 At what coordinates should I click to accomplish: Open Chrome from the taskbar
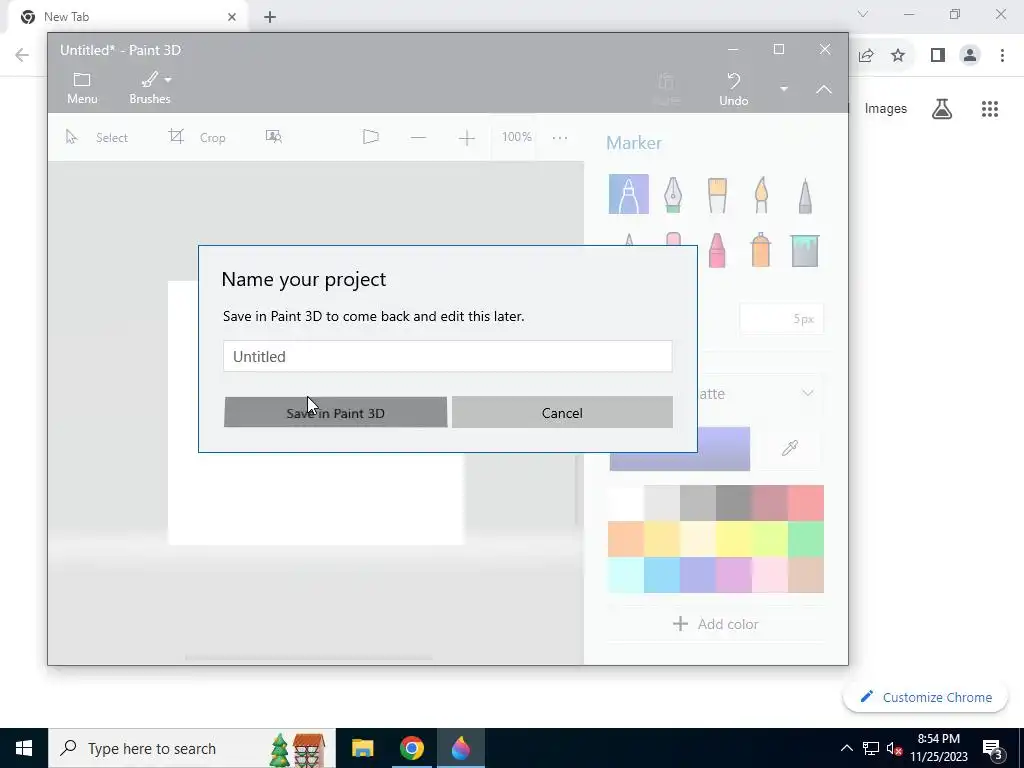pos(411,748)
